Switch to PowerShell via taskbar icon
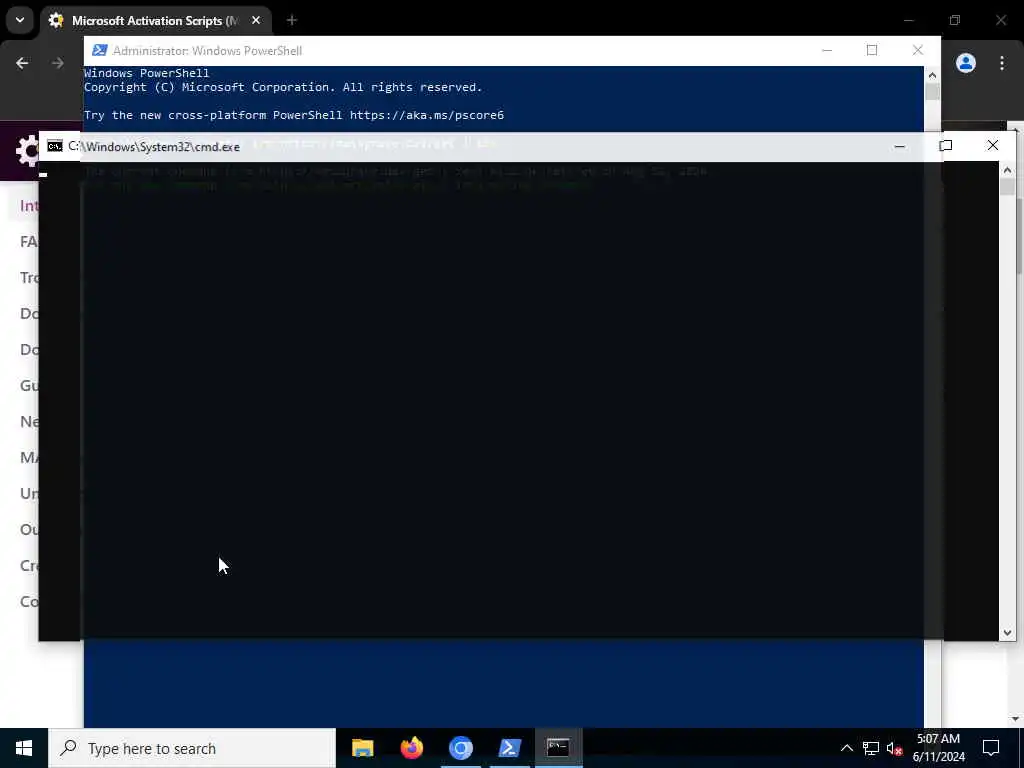Viewport: 1024px width, 768px height. pos(509,748)
